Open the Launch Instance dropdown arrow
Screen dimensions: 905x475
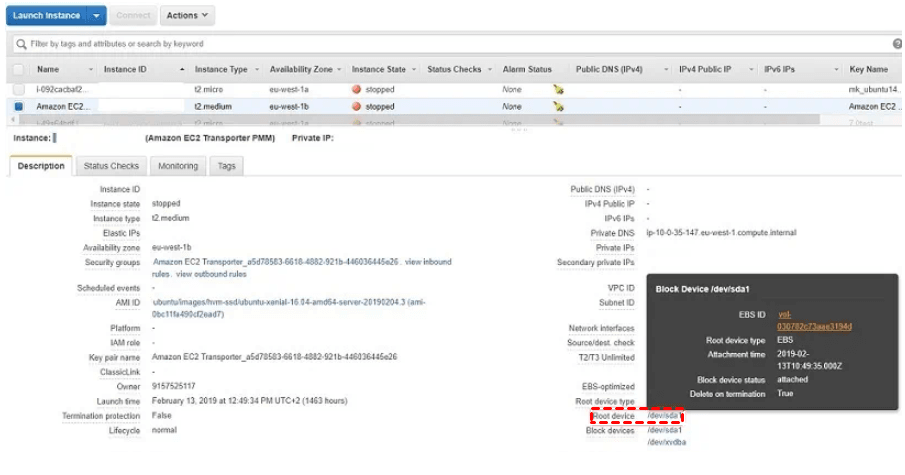click(x=96, y=16)
